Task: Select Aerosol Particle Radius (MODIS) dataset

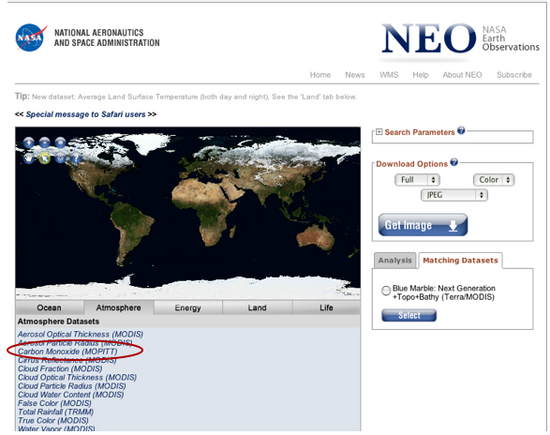Action: click(75, 342)
